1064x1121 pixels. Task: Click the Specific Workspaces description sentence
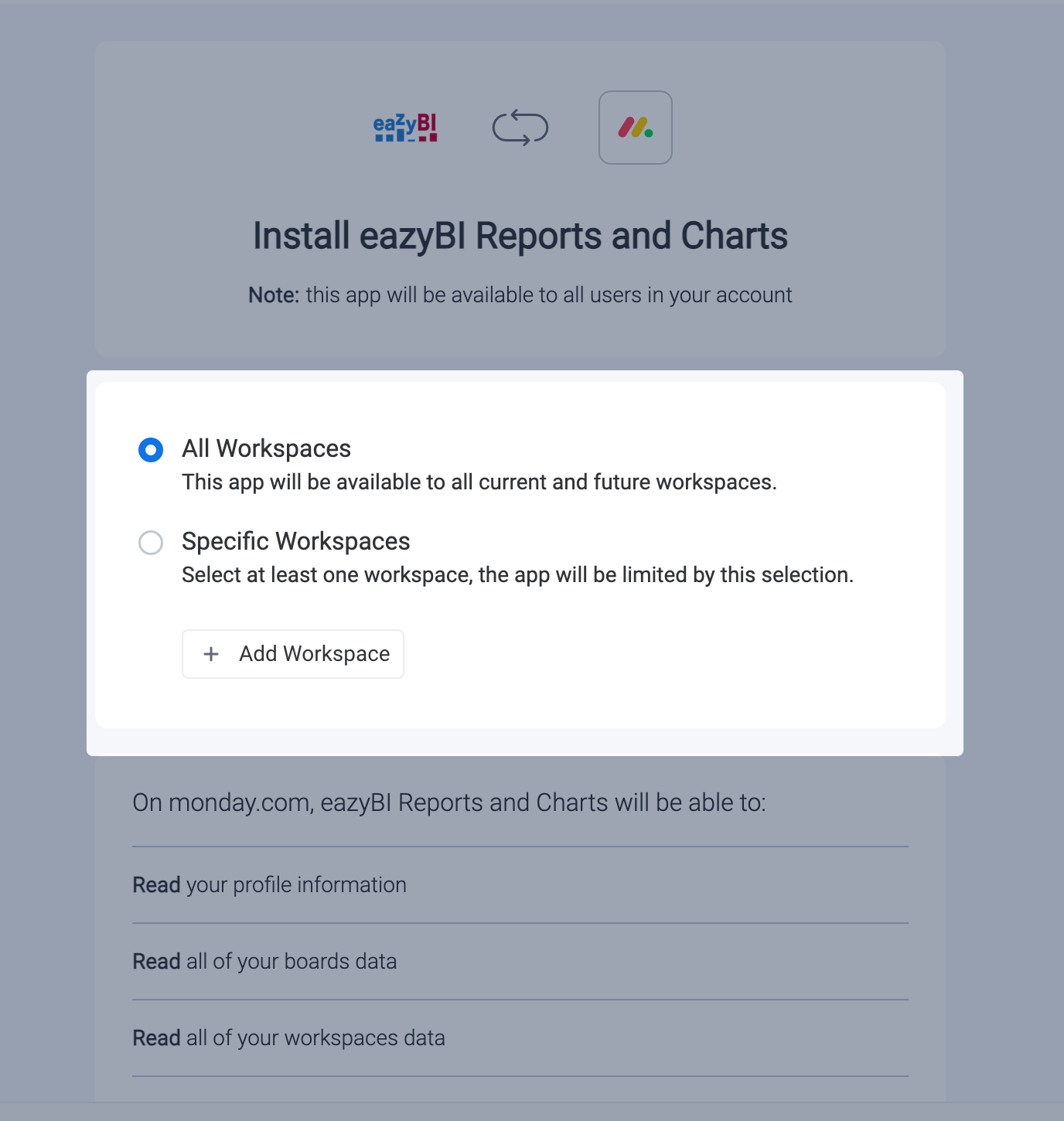click(x=518, y=575)
